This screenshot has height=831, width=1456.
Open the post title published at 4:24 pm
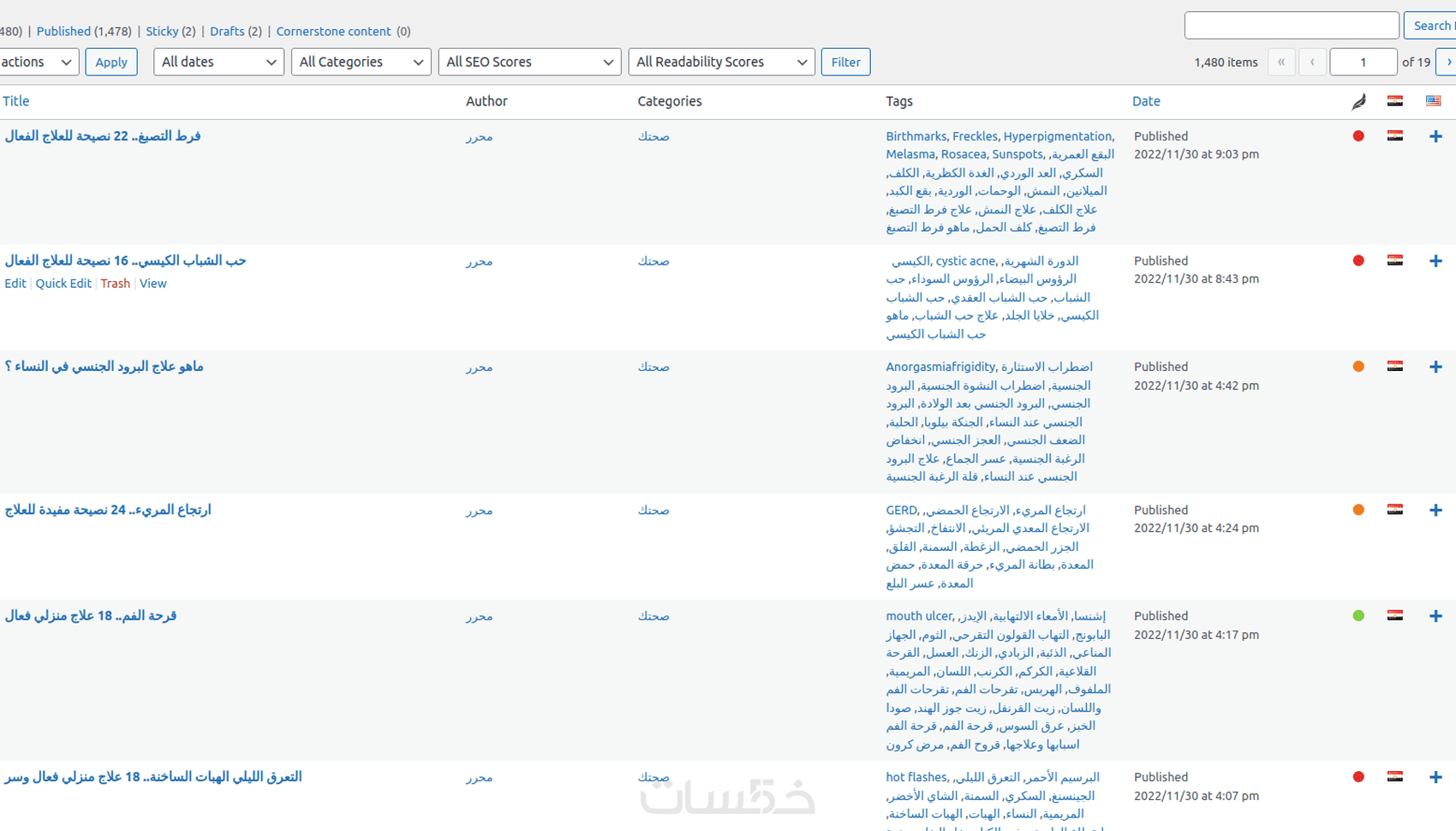pyautogui.click(x=108, y=510)
